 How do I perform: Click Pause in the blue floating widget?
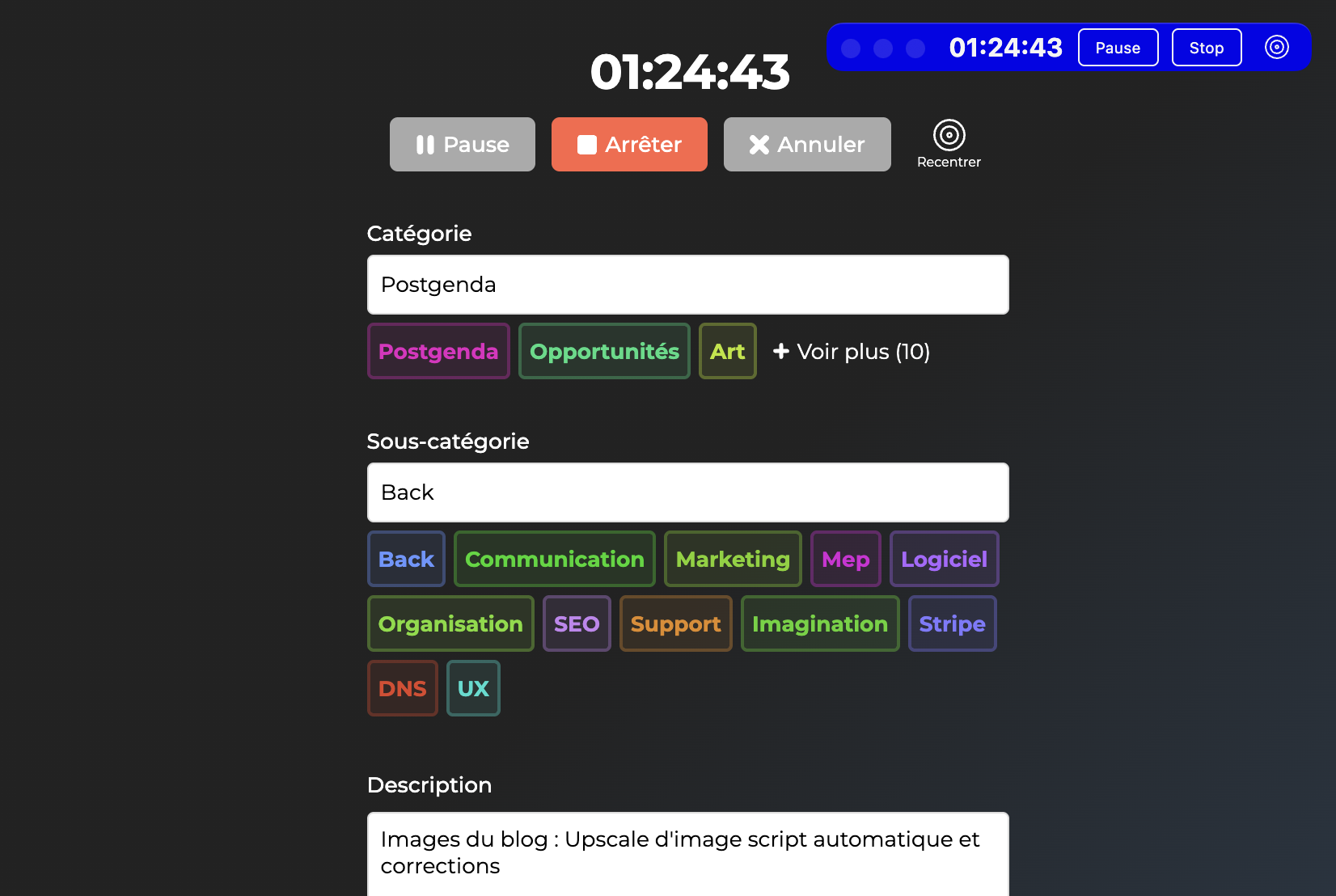click(1118, 48)
